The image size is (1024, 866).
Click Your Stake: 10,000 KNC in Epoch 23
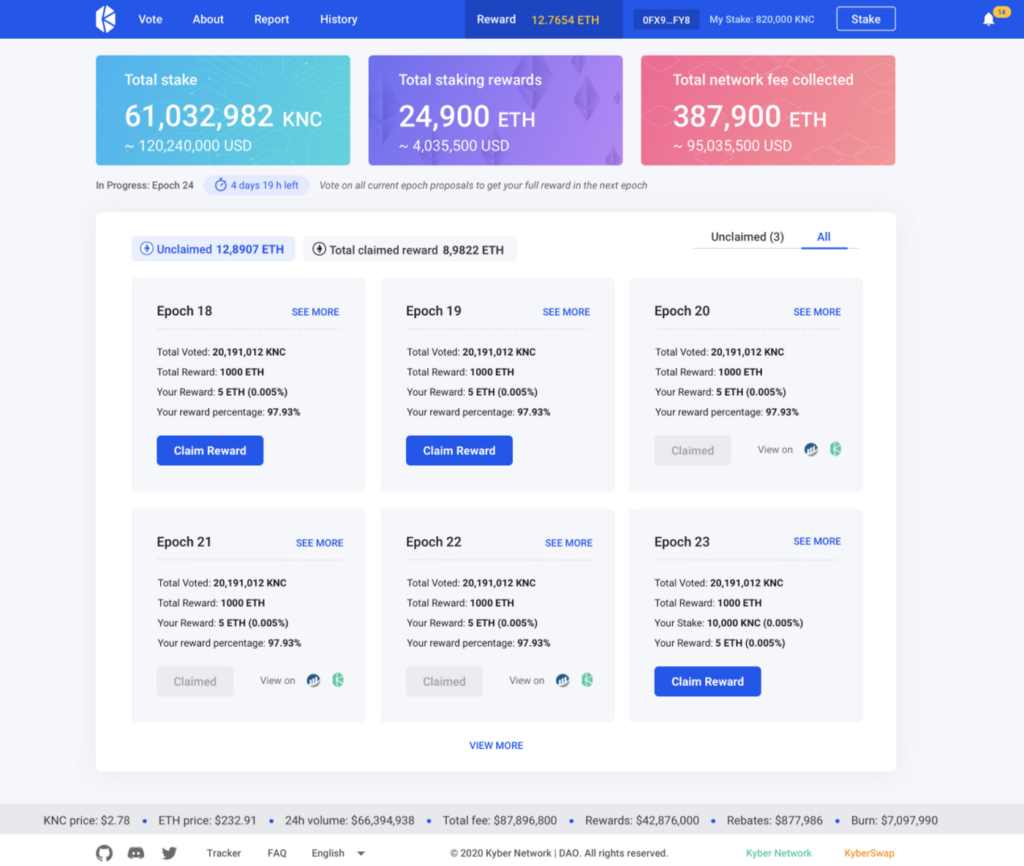729,623
